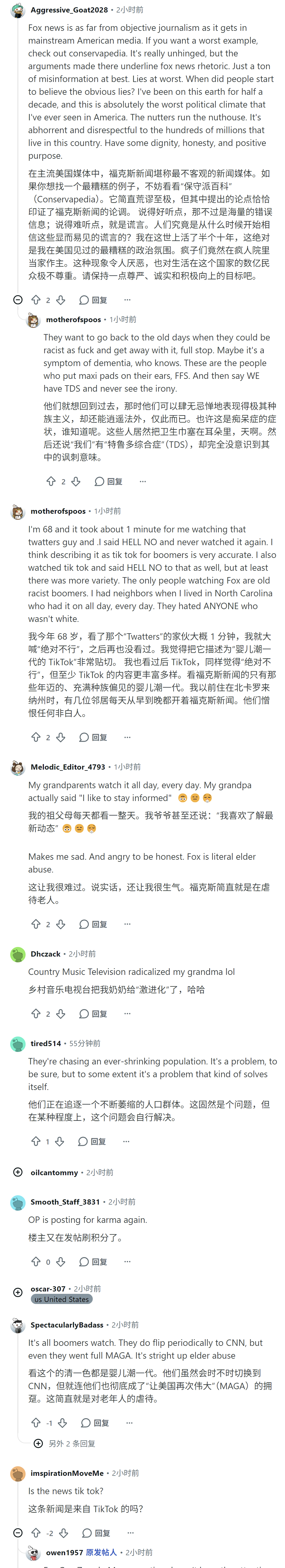Open more options on motherofspoos' 68-year-old comment

point(127,737)
